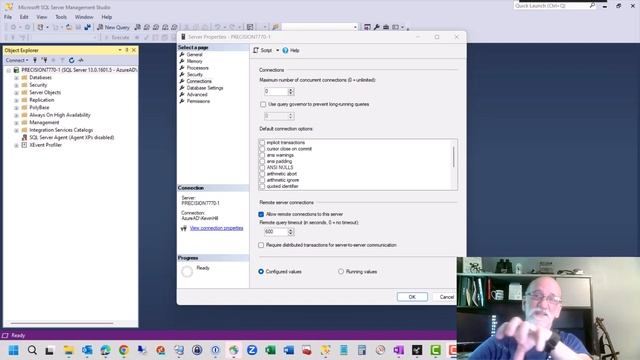Select the Security page in Server Properties
Image resolution: width=640 pixels, height=360 pixels.
(x=195, y=75)
